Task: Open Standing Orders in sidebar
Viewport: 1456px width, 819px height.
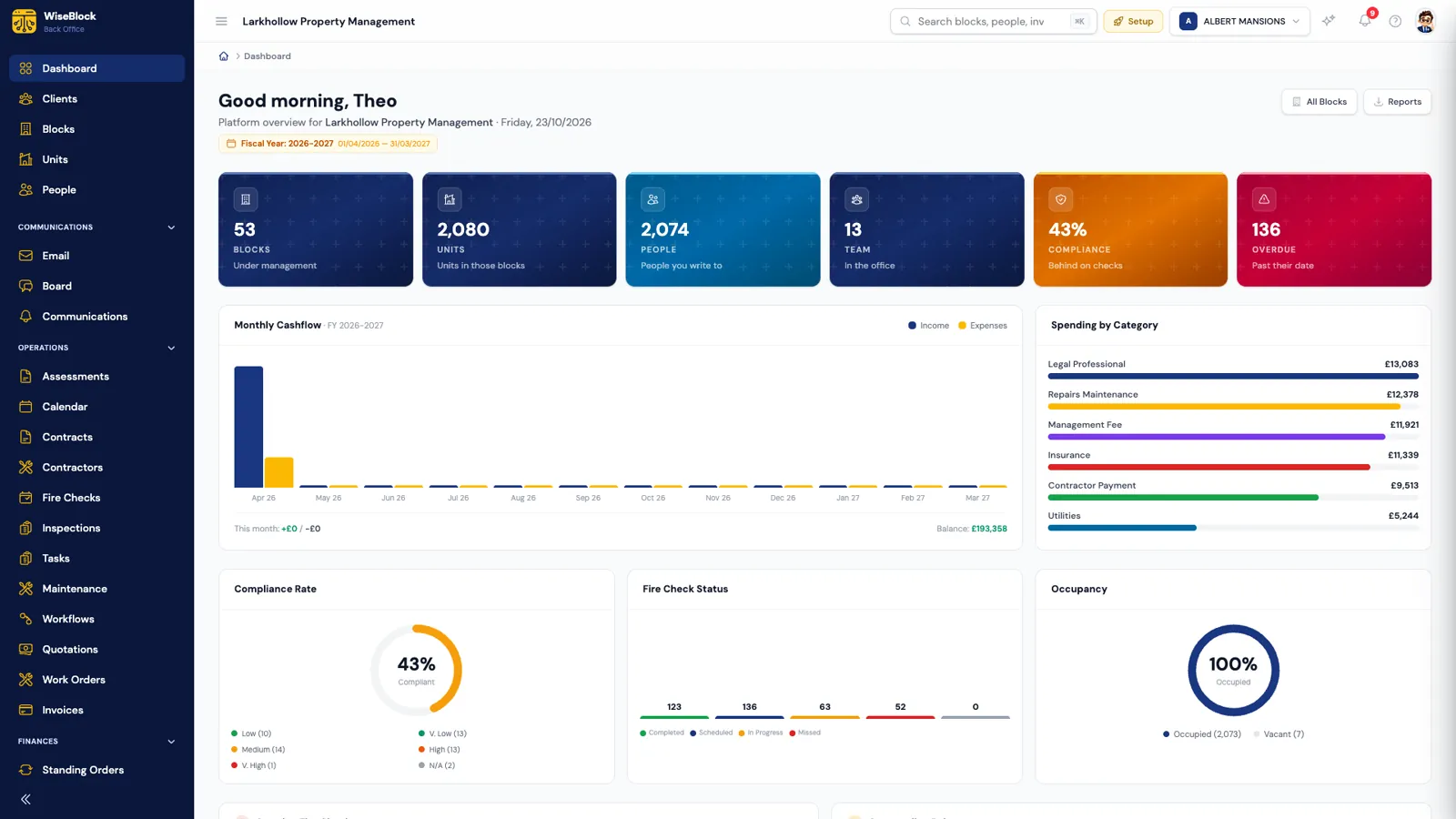Action: coord(96,770)
